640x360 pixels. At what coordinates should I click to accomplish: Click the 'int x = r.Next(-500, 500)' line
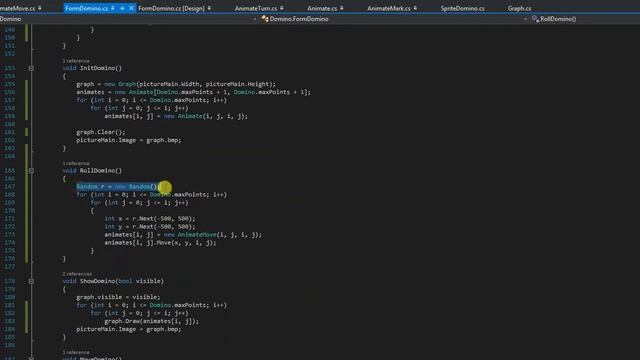coord(150,219)
